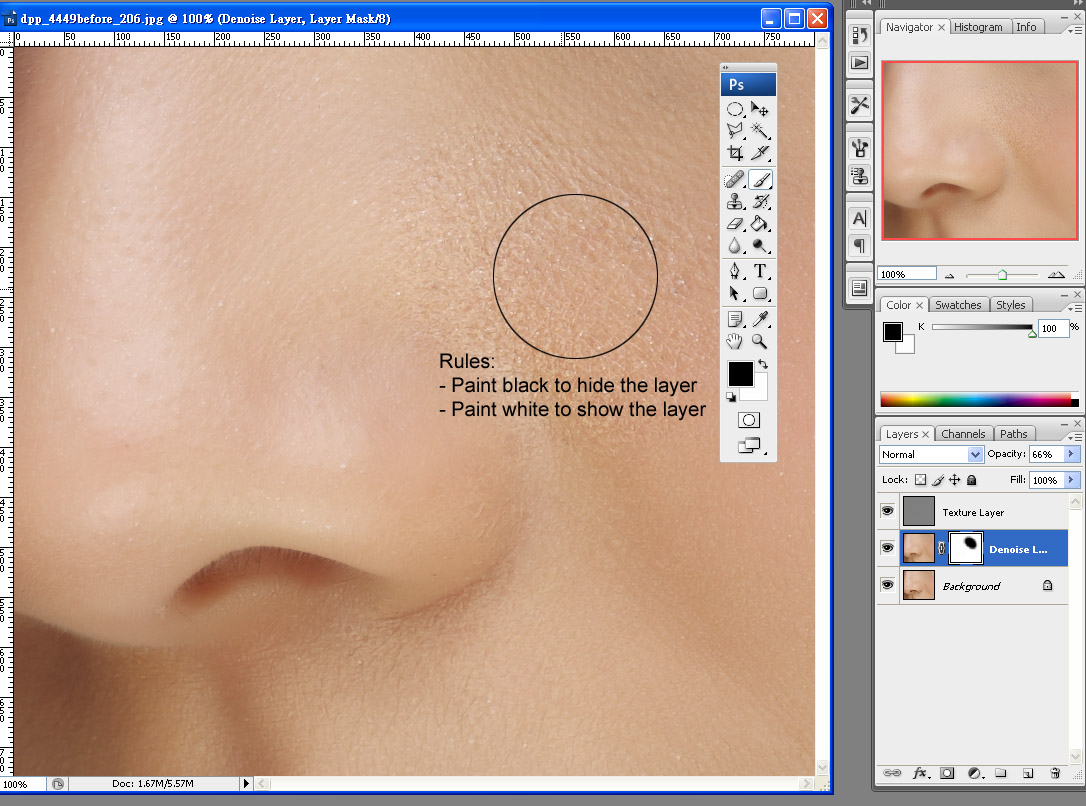Select the Zoom magnifier tool
This screenshot has width=1086, height=806.
(761, 342)
